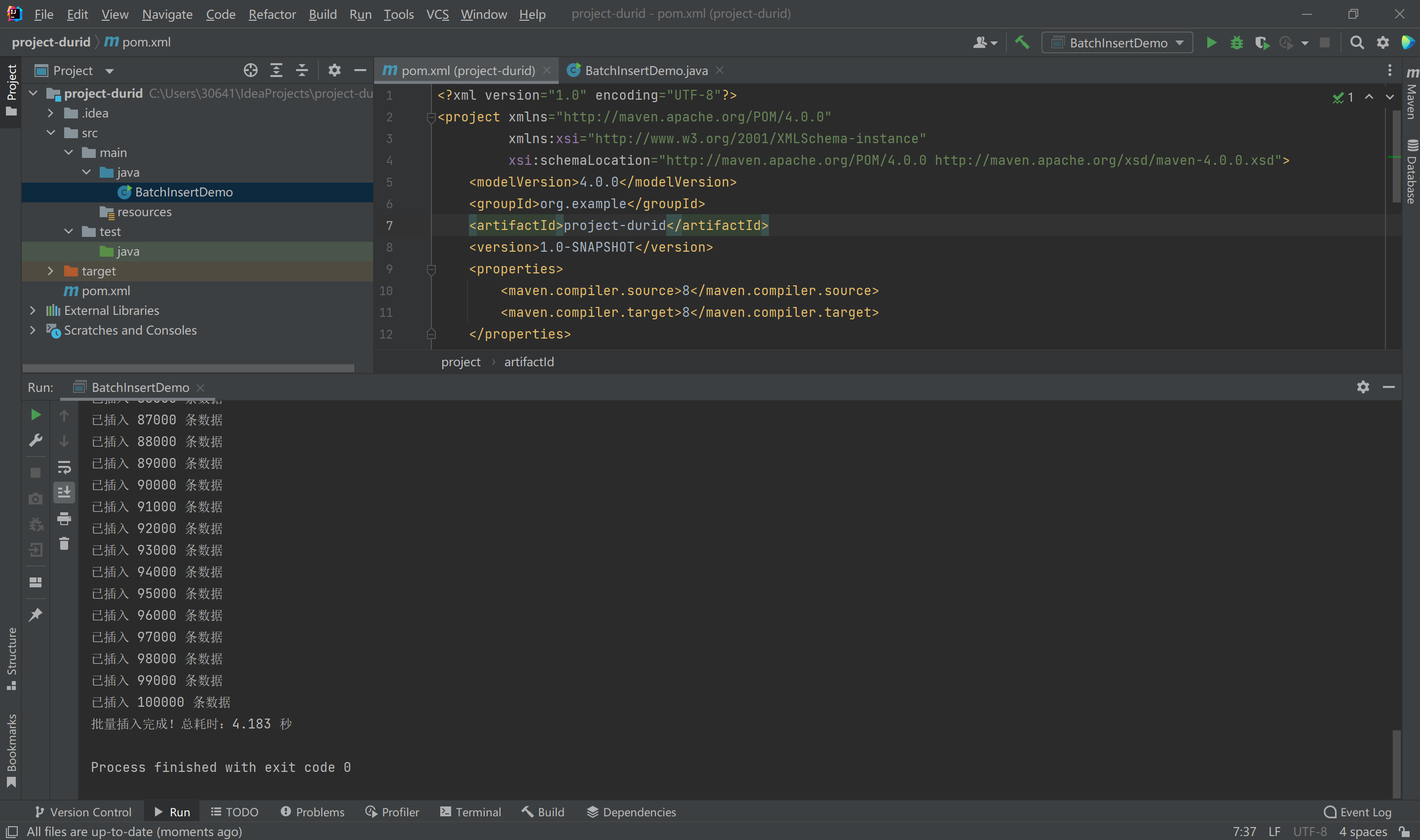
Task: Toggle read-only lock icon in the status bar
Action: tap(1404, 832)
